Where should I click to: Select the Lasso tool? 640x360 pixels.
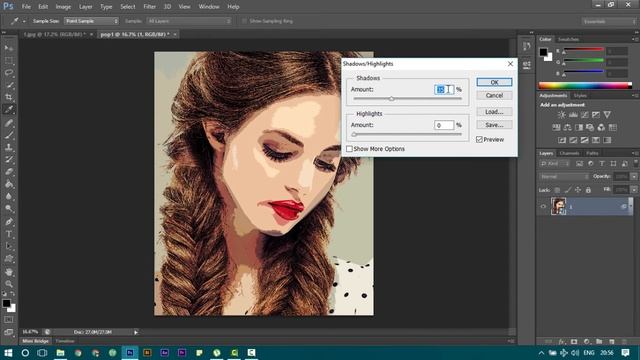pyautogui.click(x=9, y=73)
